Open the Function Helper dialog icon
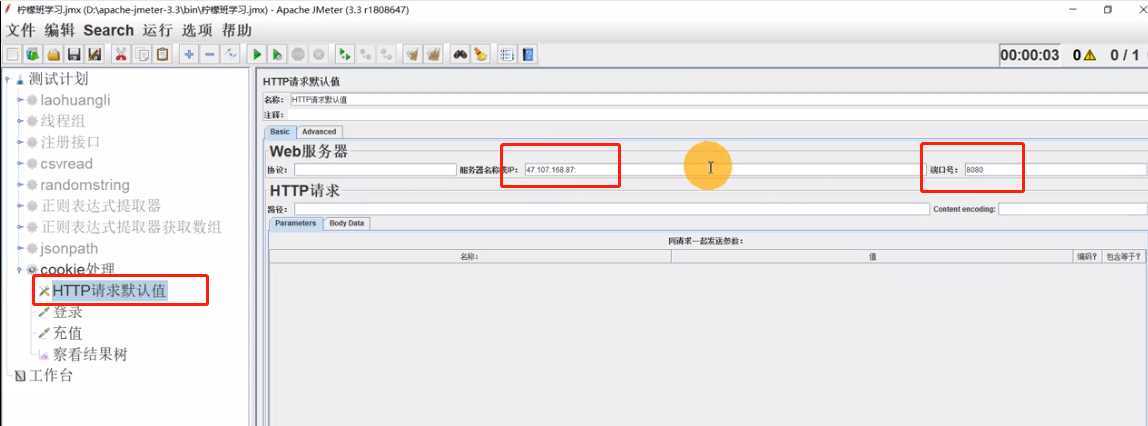 pyautogui.click(x=507, y=54)
